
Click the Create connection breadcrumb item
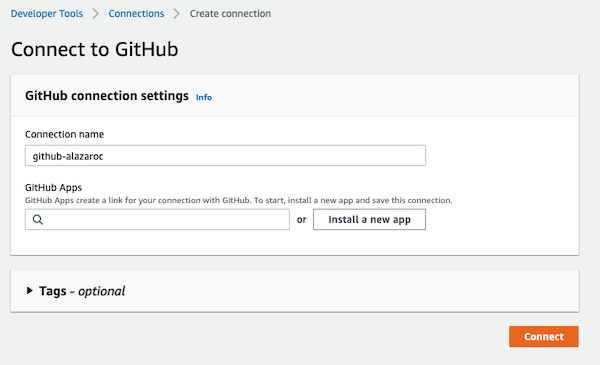230,14
